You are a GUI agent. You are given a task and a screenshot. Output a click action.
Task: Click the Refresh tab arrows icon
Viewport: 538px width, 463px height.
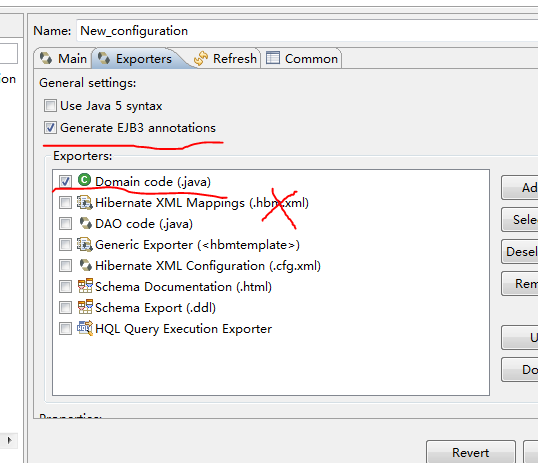(201, 58)
